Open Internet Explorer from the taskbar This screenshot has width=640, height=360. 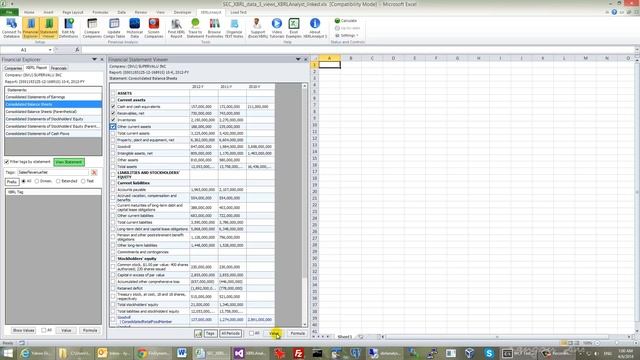(x=25, y=353)
